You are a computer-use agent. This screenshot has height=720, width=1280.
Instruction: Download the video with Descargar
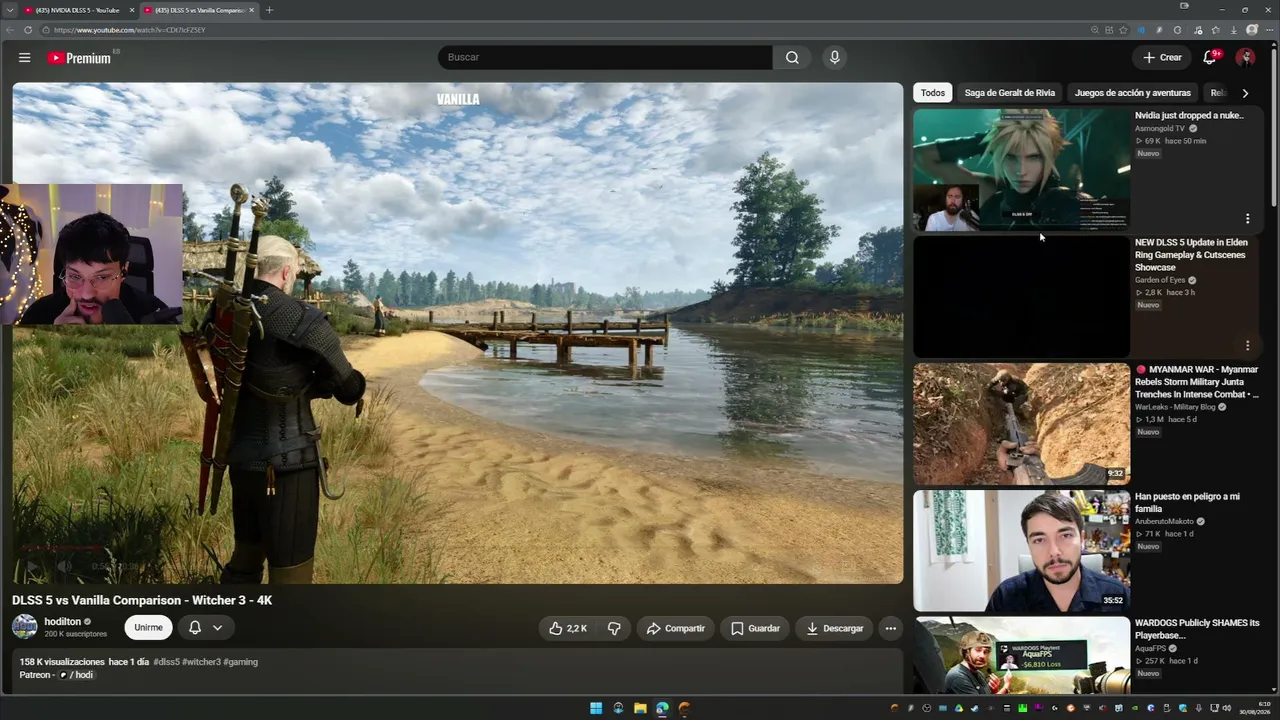pos(834,628)
